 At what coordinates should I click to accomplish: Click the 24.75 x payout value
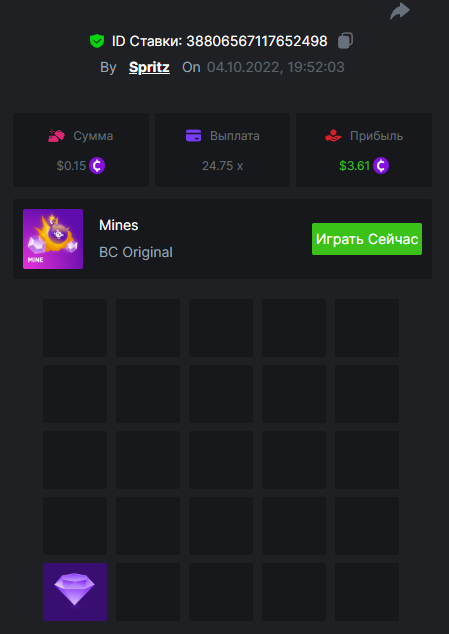(x=222, y=166)
